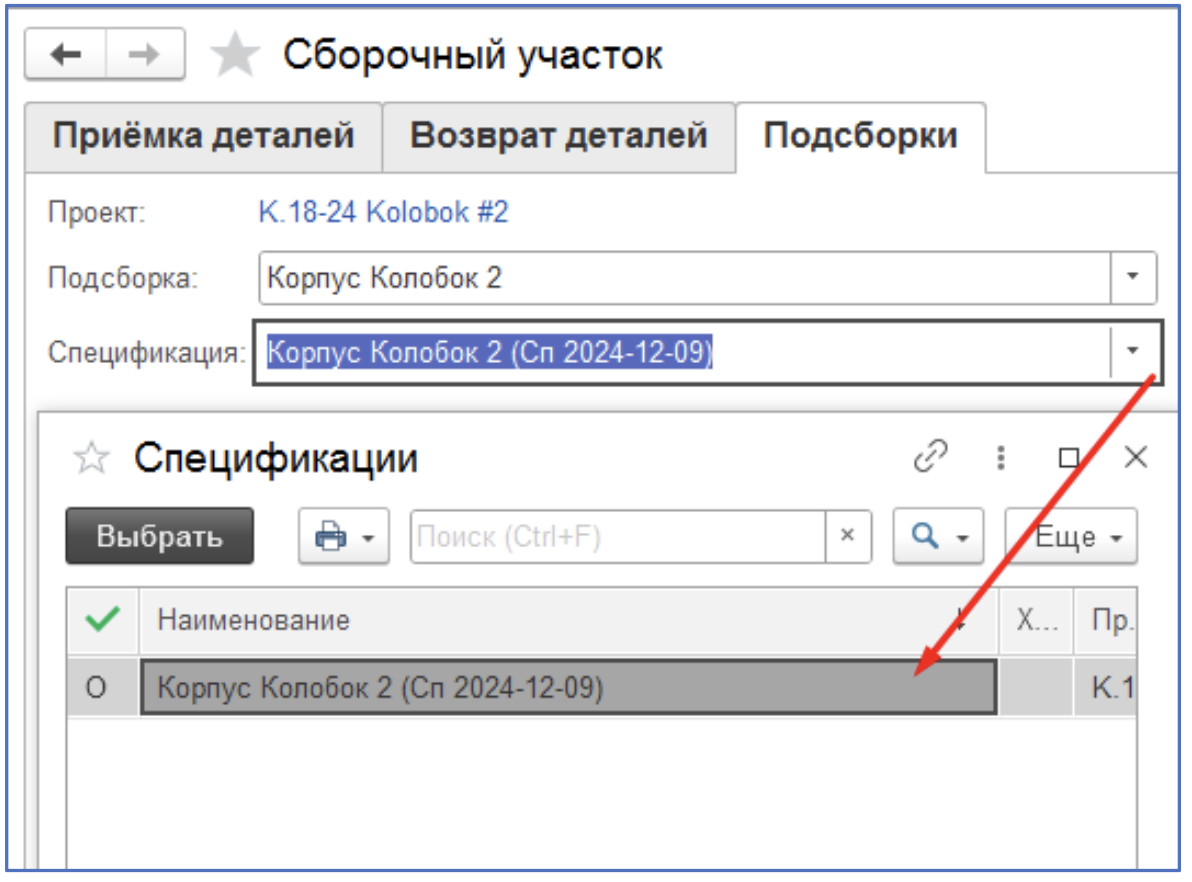Open the magnifier search options dropdown
This screenshot has height=882, width=1192.
938,537
